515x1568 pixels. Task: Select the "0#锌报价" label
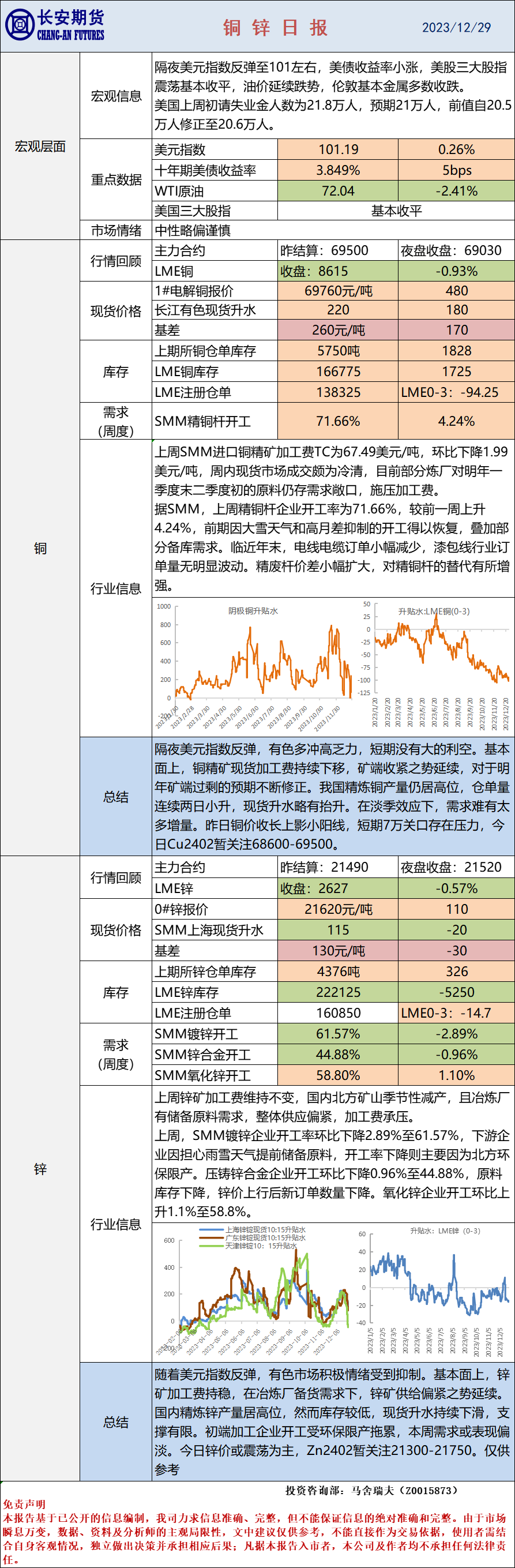(215, 909)
